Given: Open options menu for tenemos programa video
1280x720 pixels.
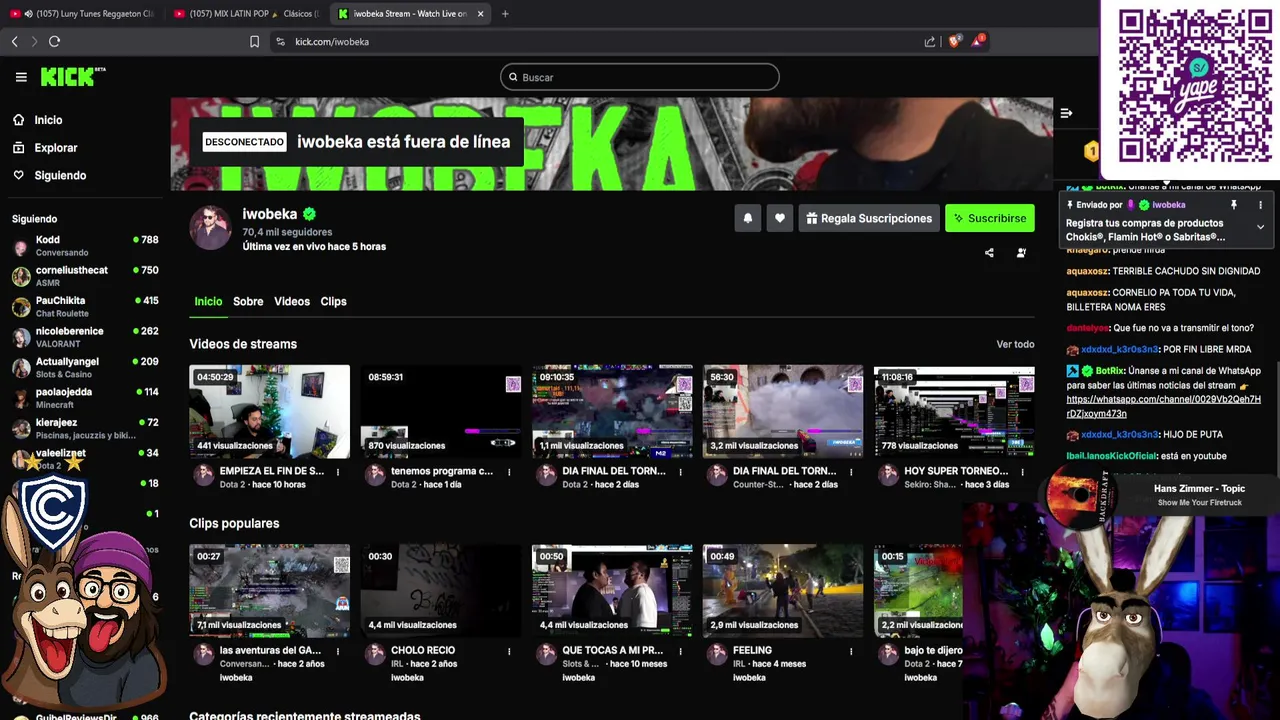Looking at the screenshot, I should coord(509,472).
